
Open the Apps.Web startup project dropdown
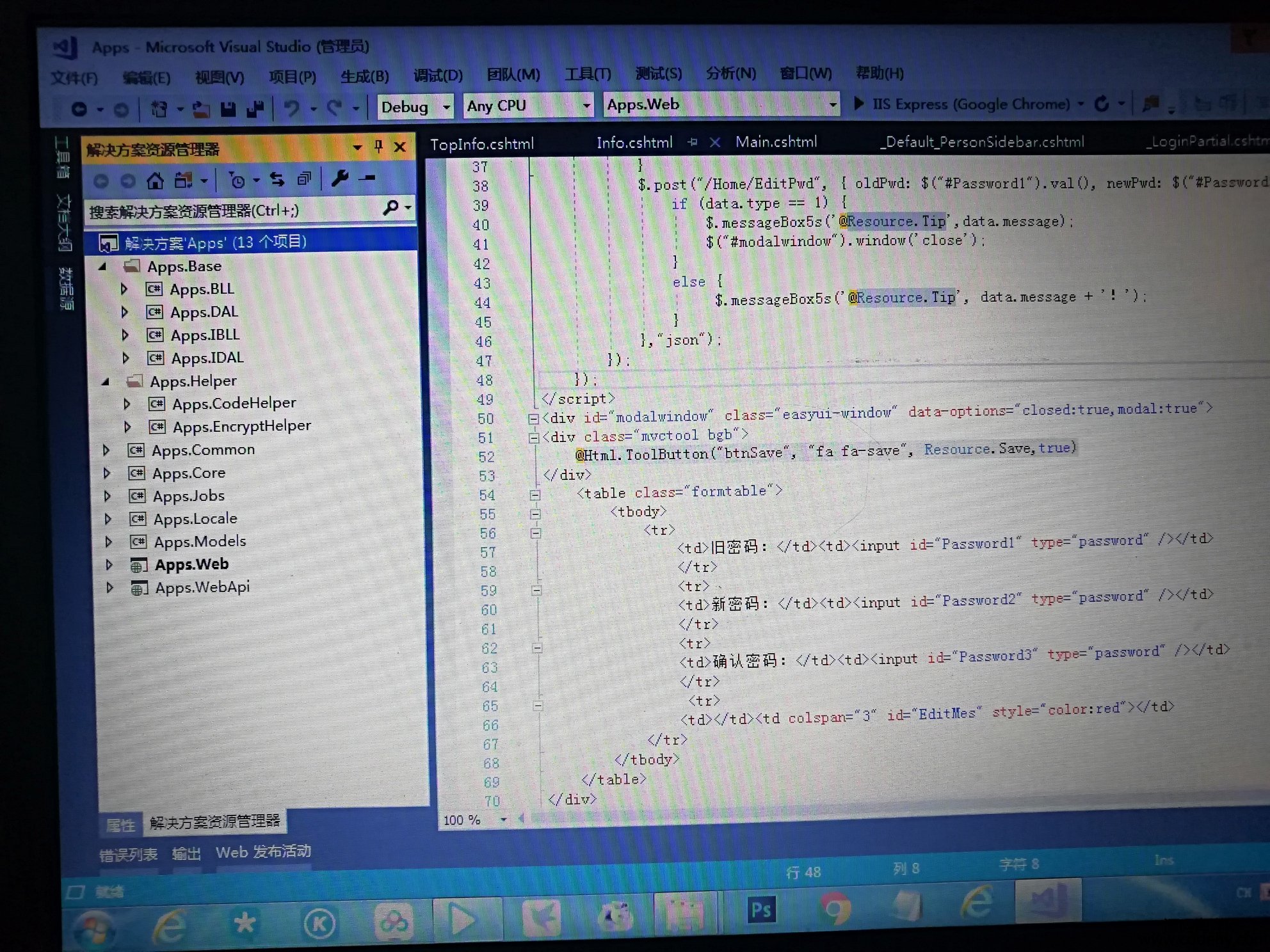click(833, 103)
